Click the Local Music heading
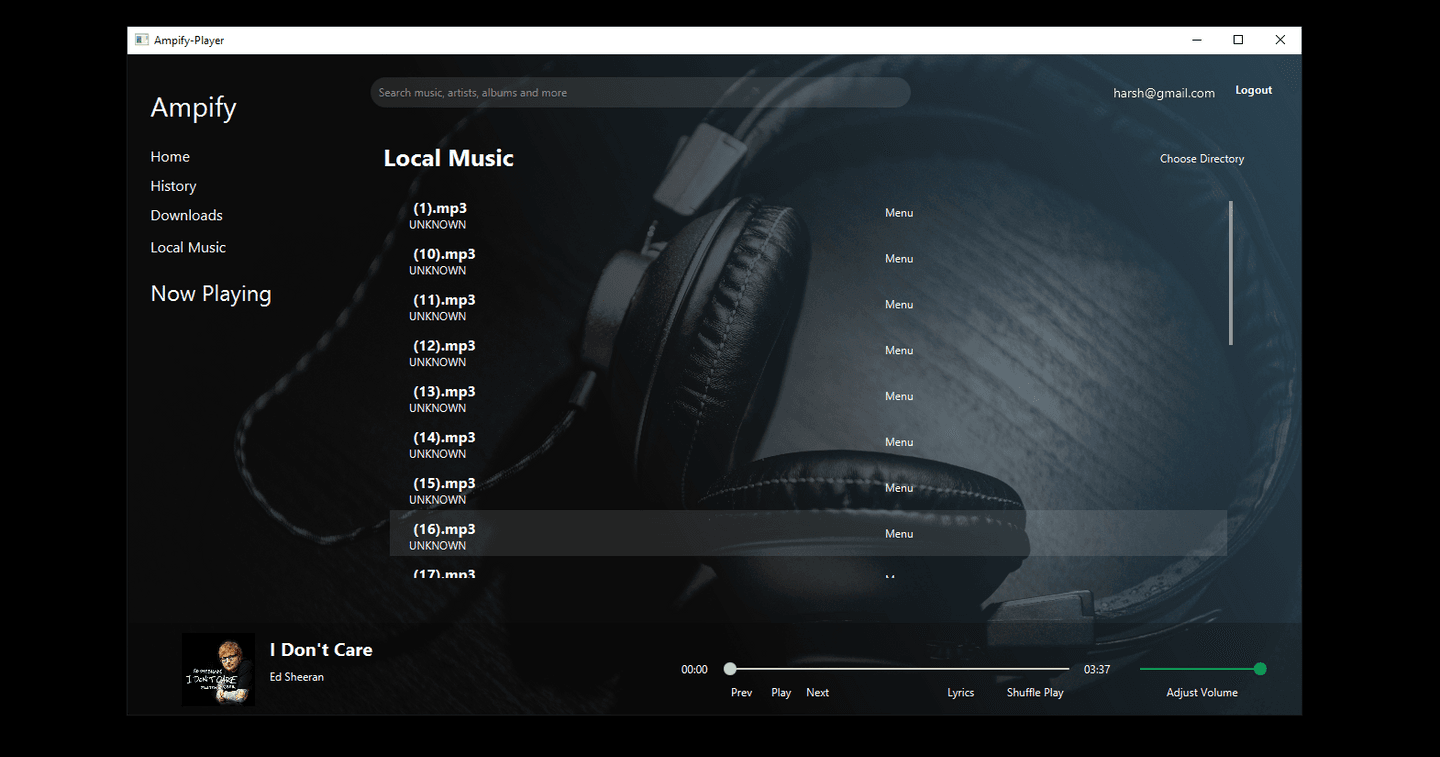Viewport: 1440px width, 757px height. [449, 158]
